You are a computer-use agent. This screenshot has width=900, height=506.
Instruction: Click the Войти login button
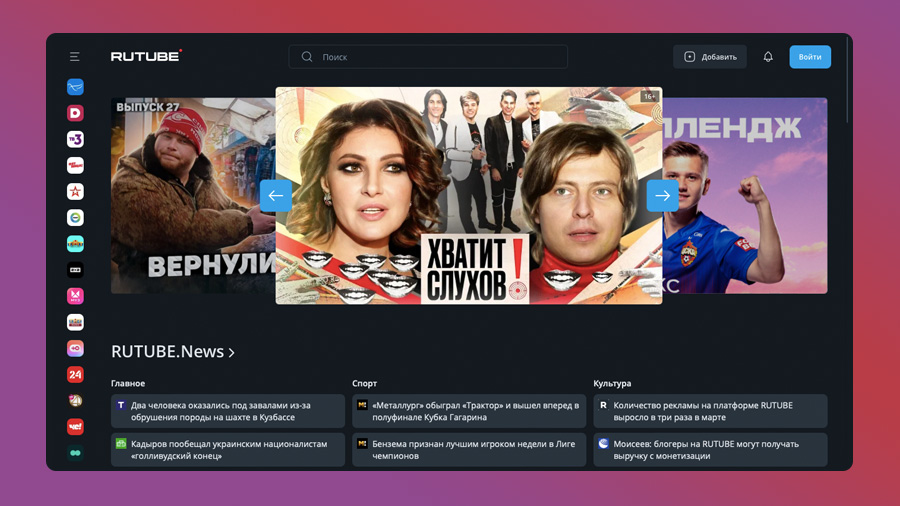coord(810,57)
